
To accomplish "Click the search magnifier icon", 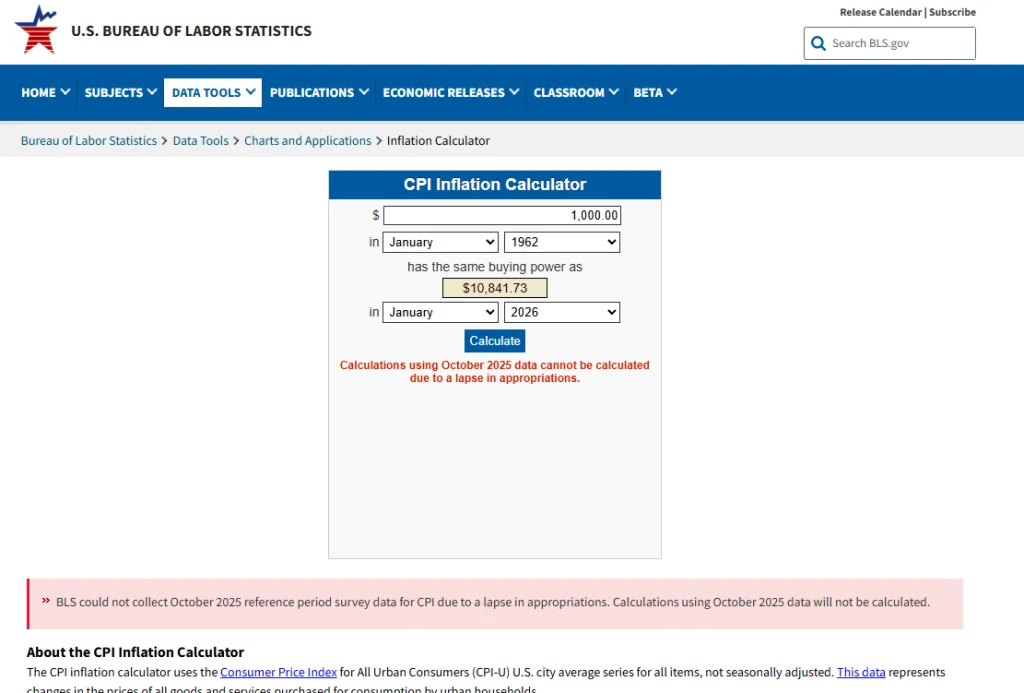I will (x=818, y=43).
